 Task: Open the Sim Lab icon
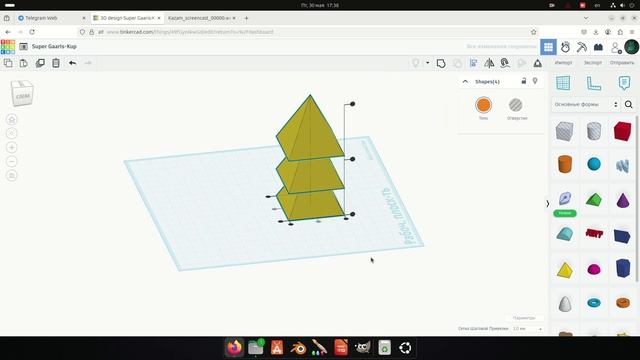coord(565,47)
